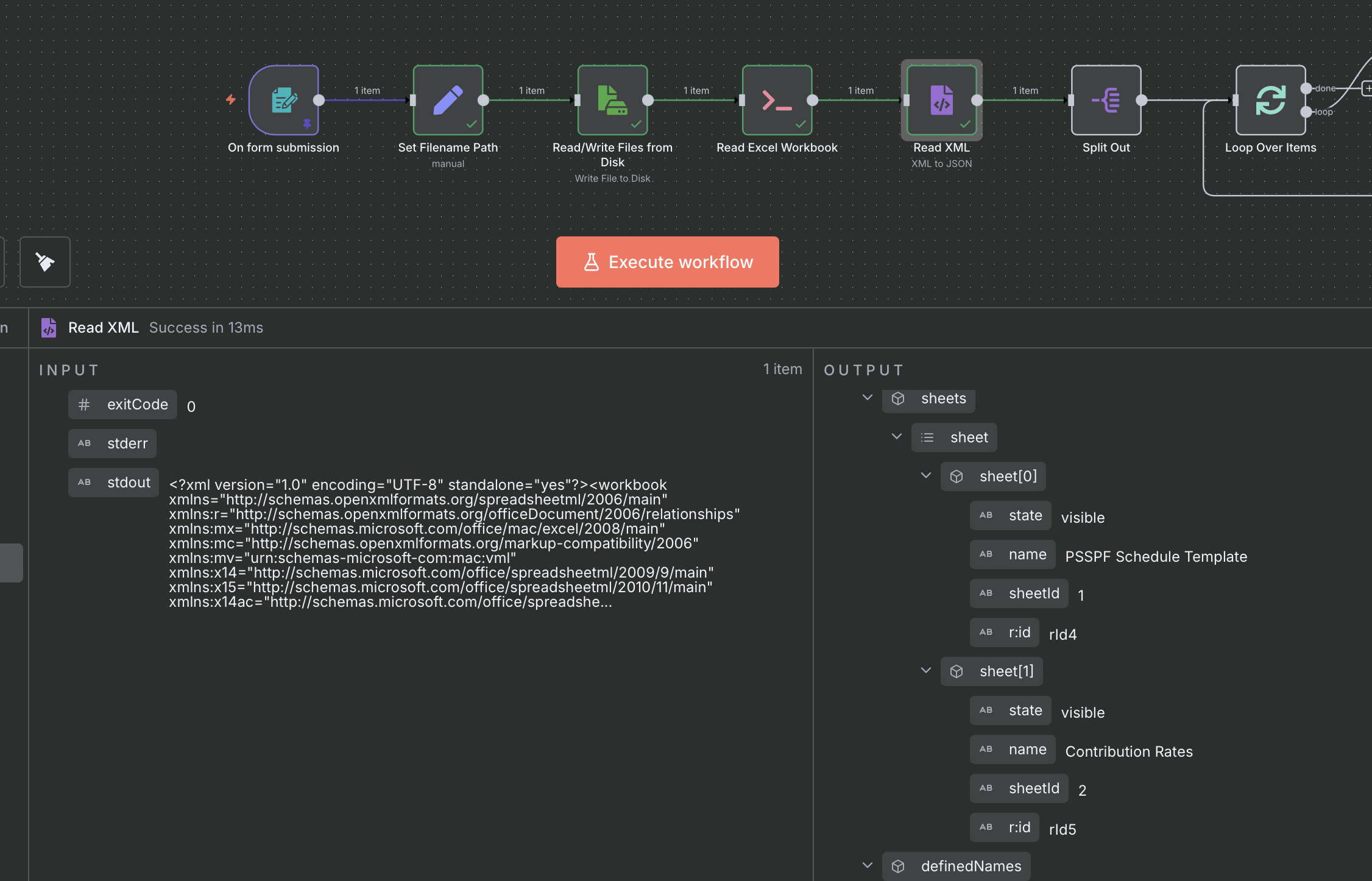Collapse the sheet array chevron
The width and height of the screenshot is (1372, 881).
897,437
